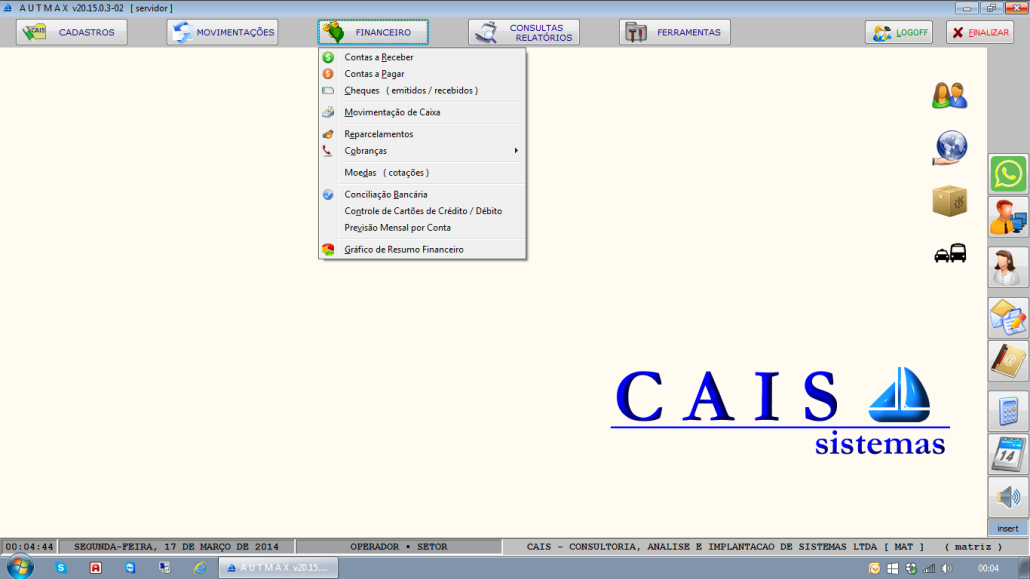Click the headset attendant sidebar icon
The image size is (1030, 579).
pos(1008,267)
